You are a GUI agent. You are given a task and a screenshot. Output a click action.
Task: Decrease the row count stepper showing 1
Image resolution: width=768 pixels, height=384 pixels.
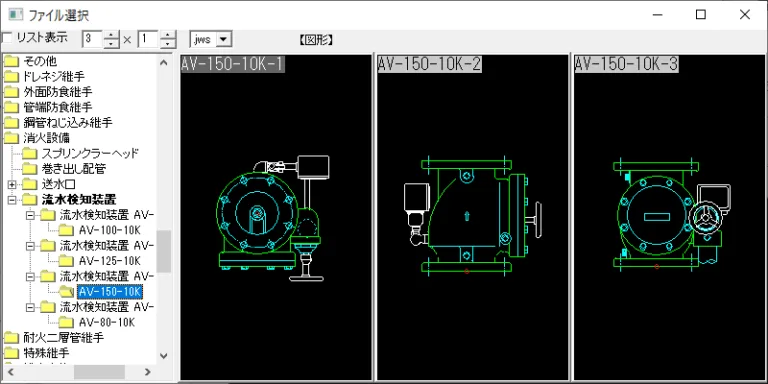pyautogui.click(x=168, y=43)
